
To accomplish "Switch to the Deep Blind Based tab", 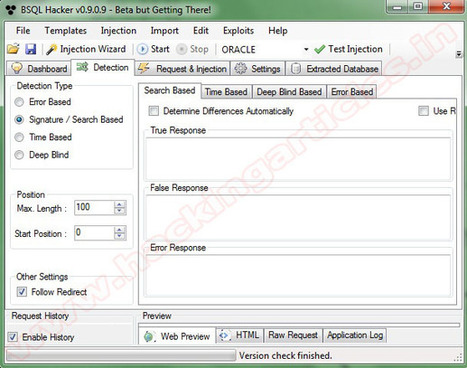I will pyautogui.click(x=289, y=92).
